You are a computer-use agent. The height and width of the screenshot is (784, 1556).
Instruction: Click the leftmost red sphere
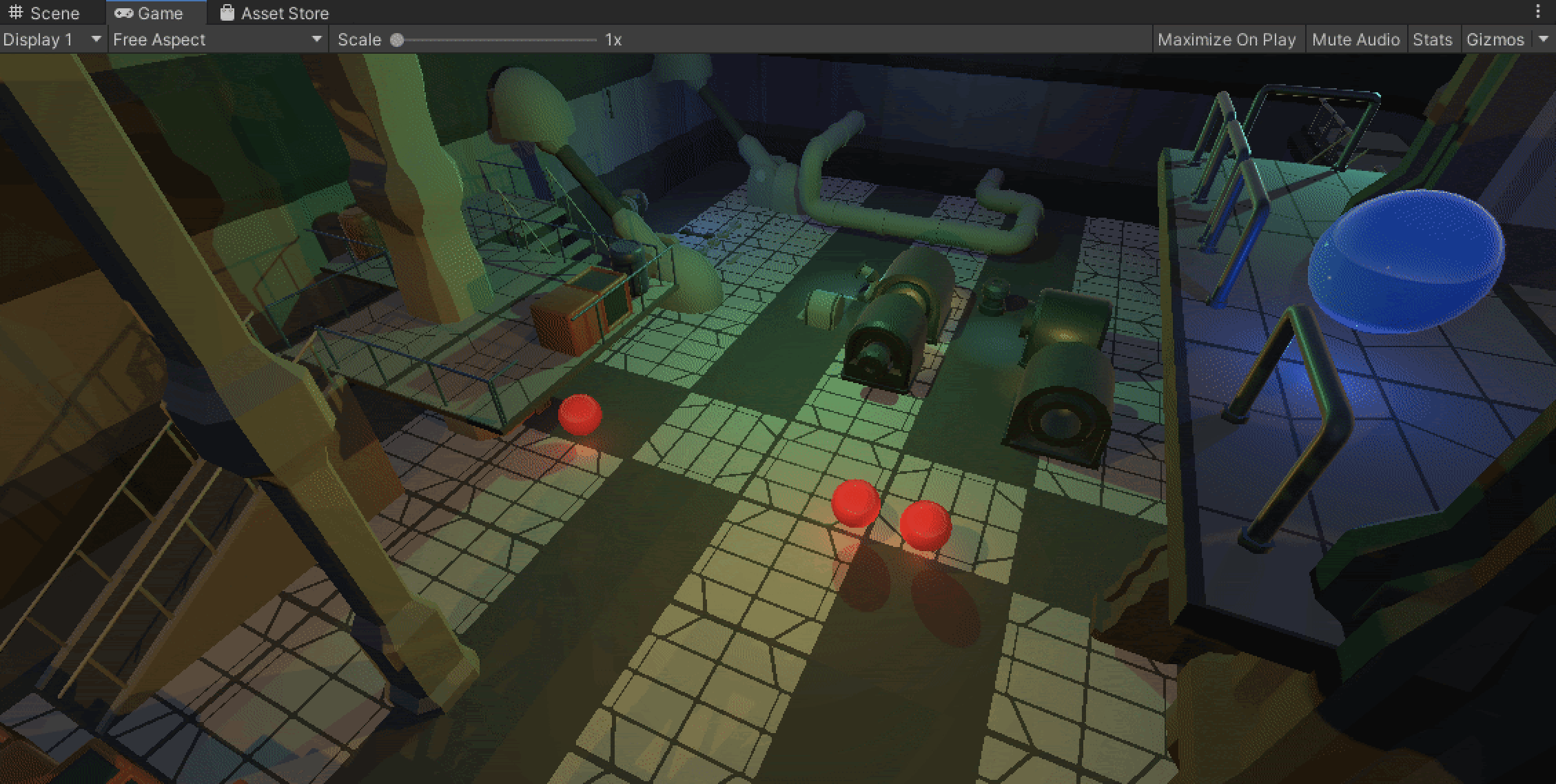(580, 413)
